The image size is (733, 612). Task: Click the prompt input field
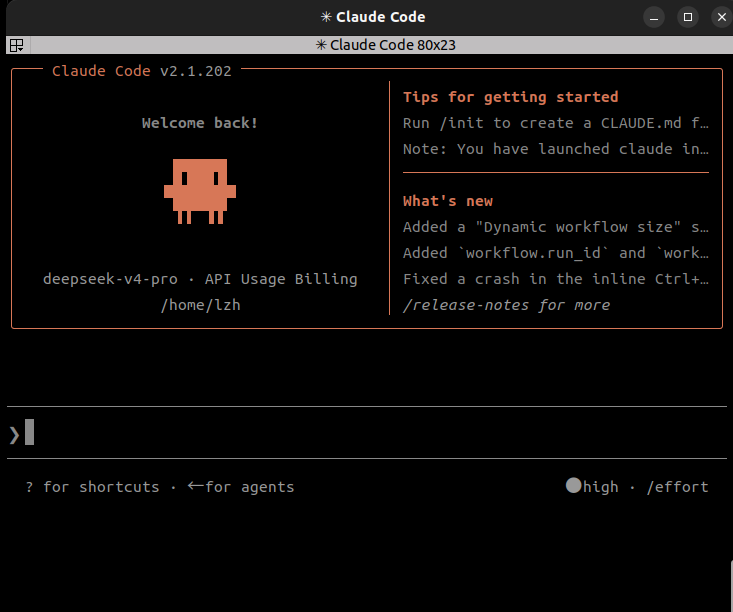click(x=366, y=432)
